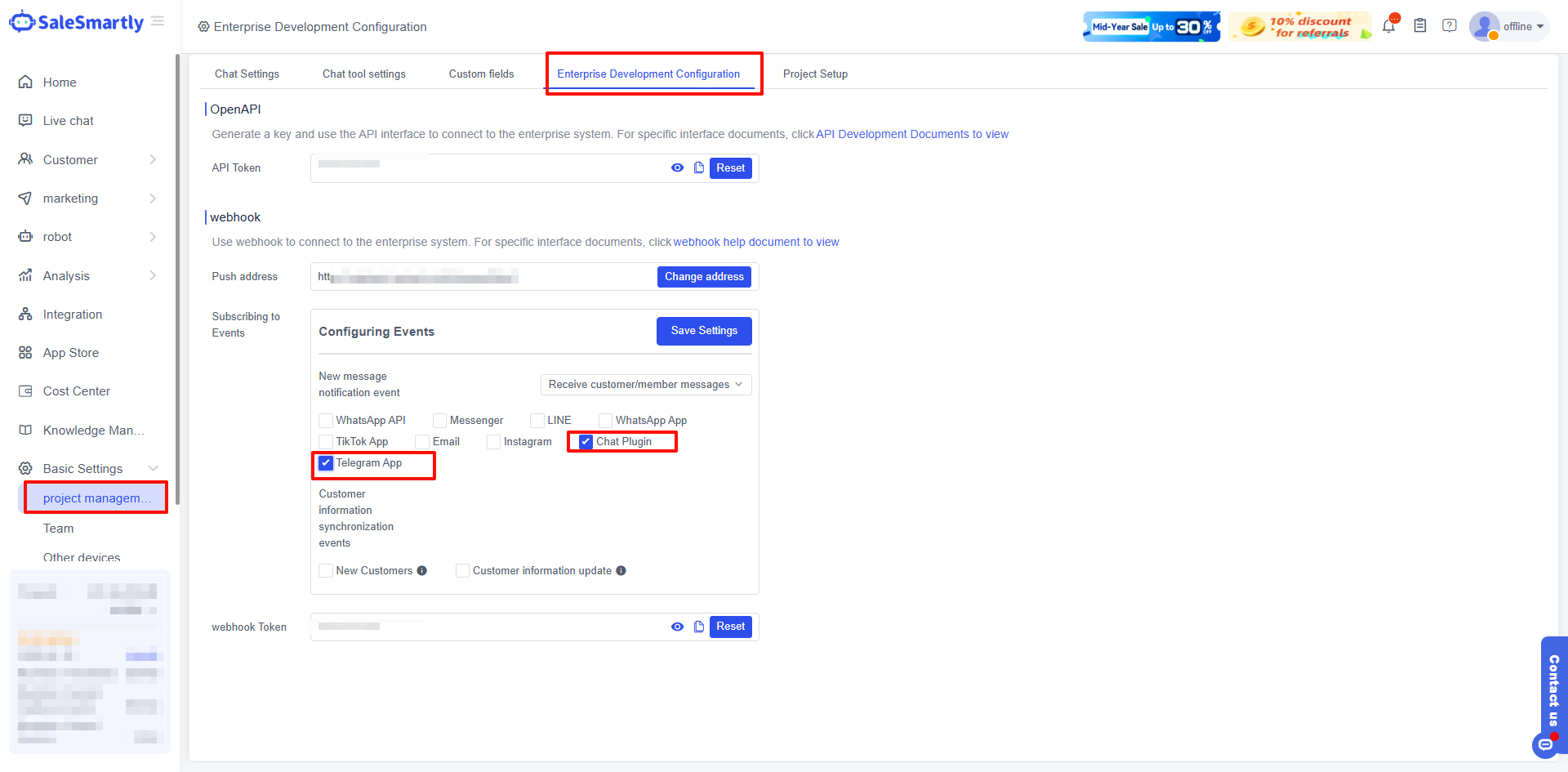This screenshot has width=1568, height=772.
Task: Check the LINE checkbox
Action: click(x=537, y=421)
